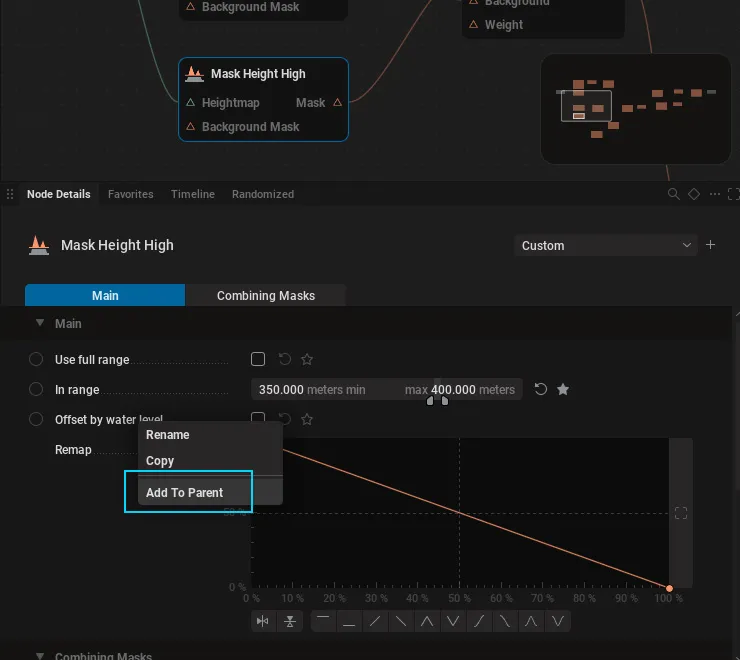Choose Add To Parent from the context menu
The height and width of the screenshot is (660, 740).
[210, 492]
